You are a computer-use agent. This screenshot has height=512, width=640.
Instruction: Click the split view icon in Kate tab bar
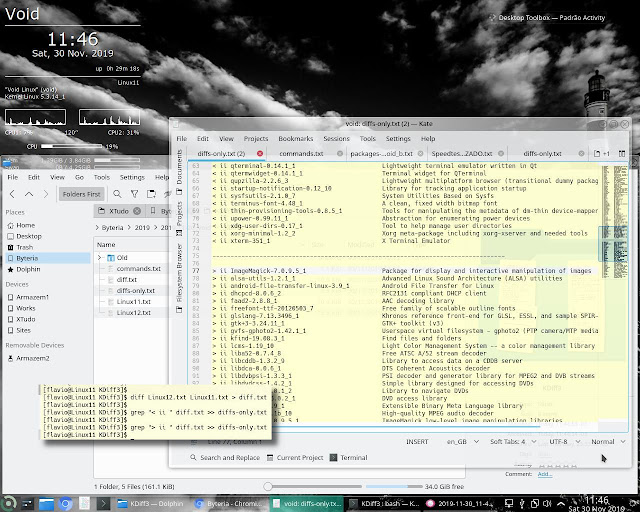point(622,154)
